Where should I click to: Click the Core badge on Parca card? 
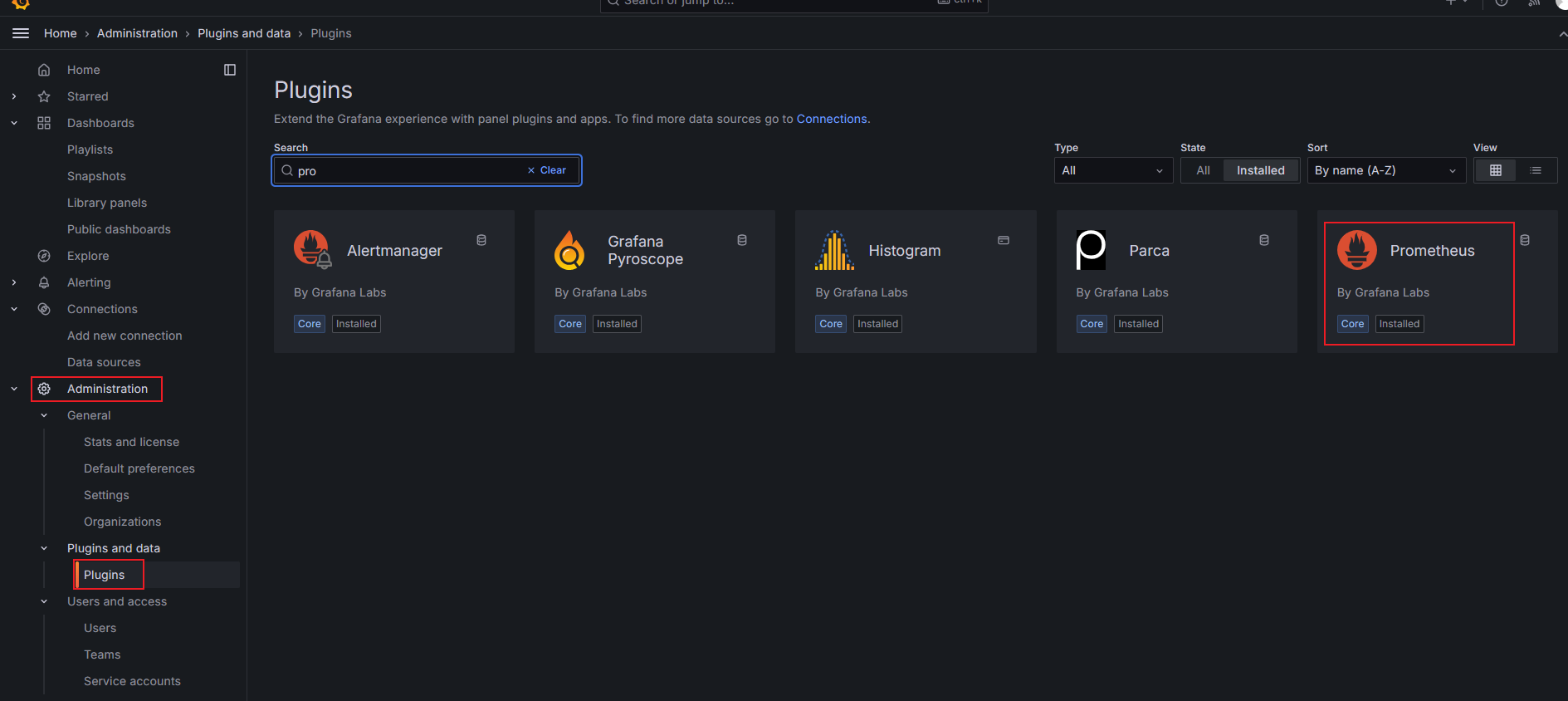click(x=1092, y=324)
